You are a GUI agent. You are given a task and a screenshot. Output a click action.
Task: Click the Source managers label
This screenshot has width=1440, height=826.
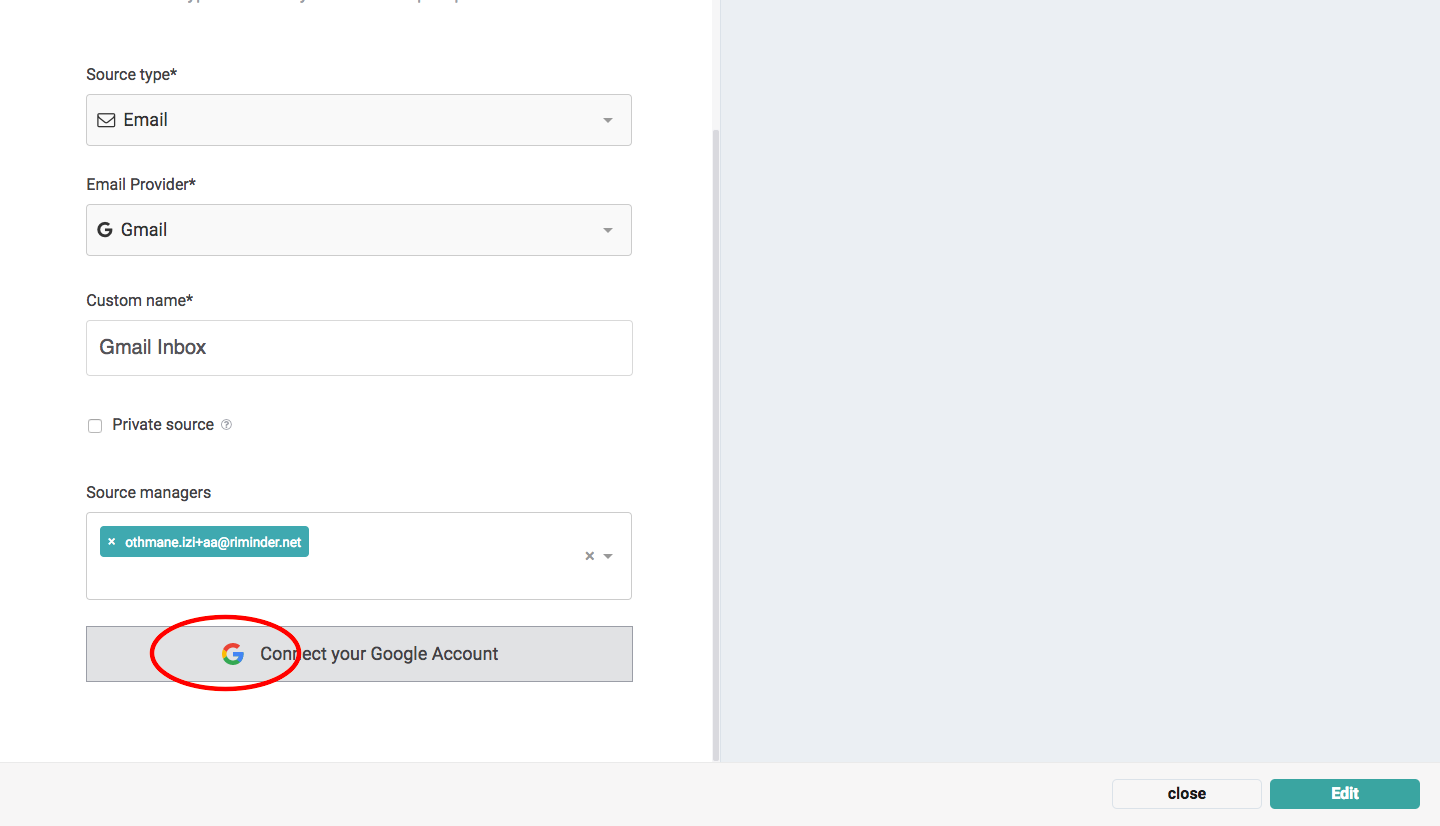tap(149, 493)
